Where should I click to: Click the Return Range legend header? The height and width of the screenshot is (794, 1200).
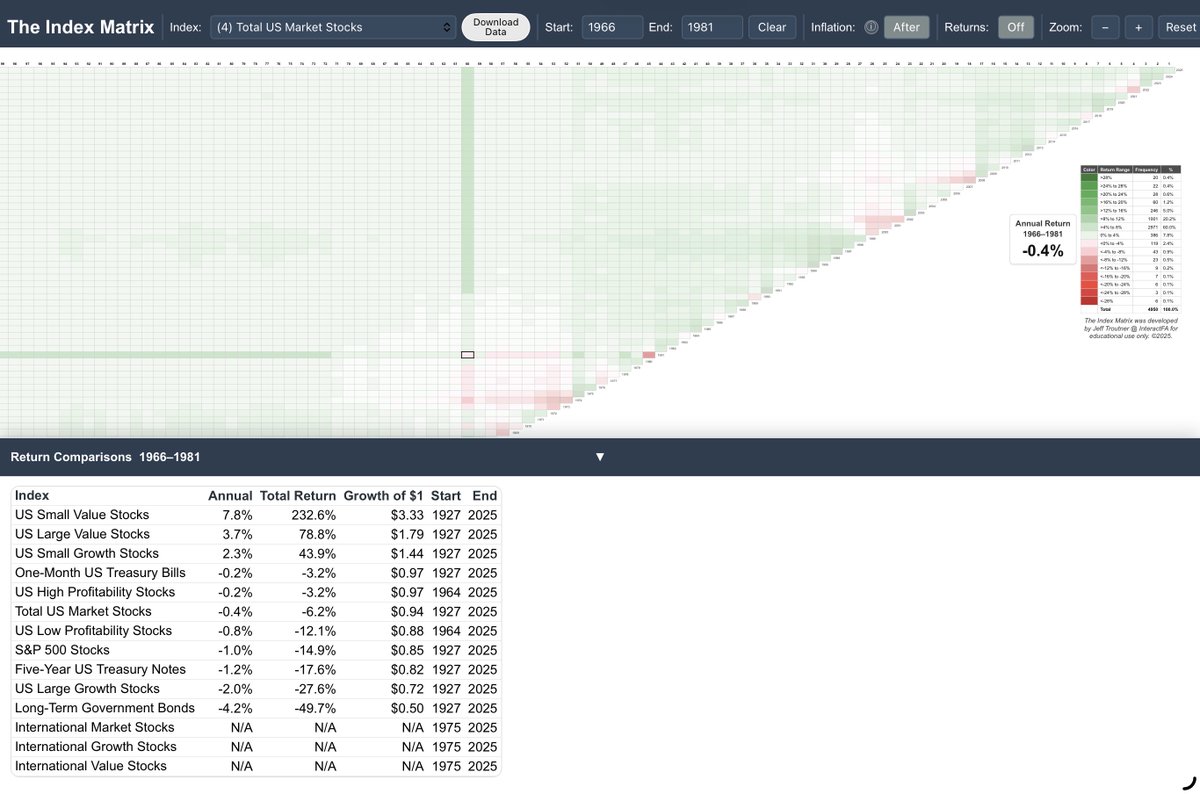point(1114,170)
